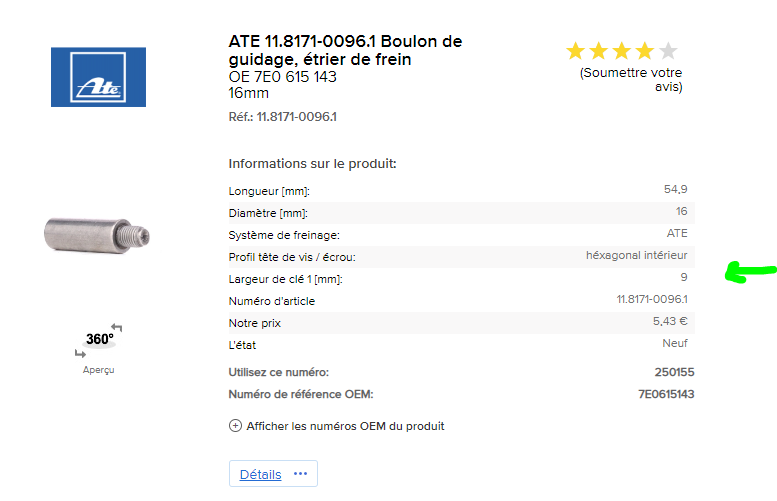Click the fourth yellow rating star
The height and width of the screenshot is (501, 777).
[644, 51]
